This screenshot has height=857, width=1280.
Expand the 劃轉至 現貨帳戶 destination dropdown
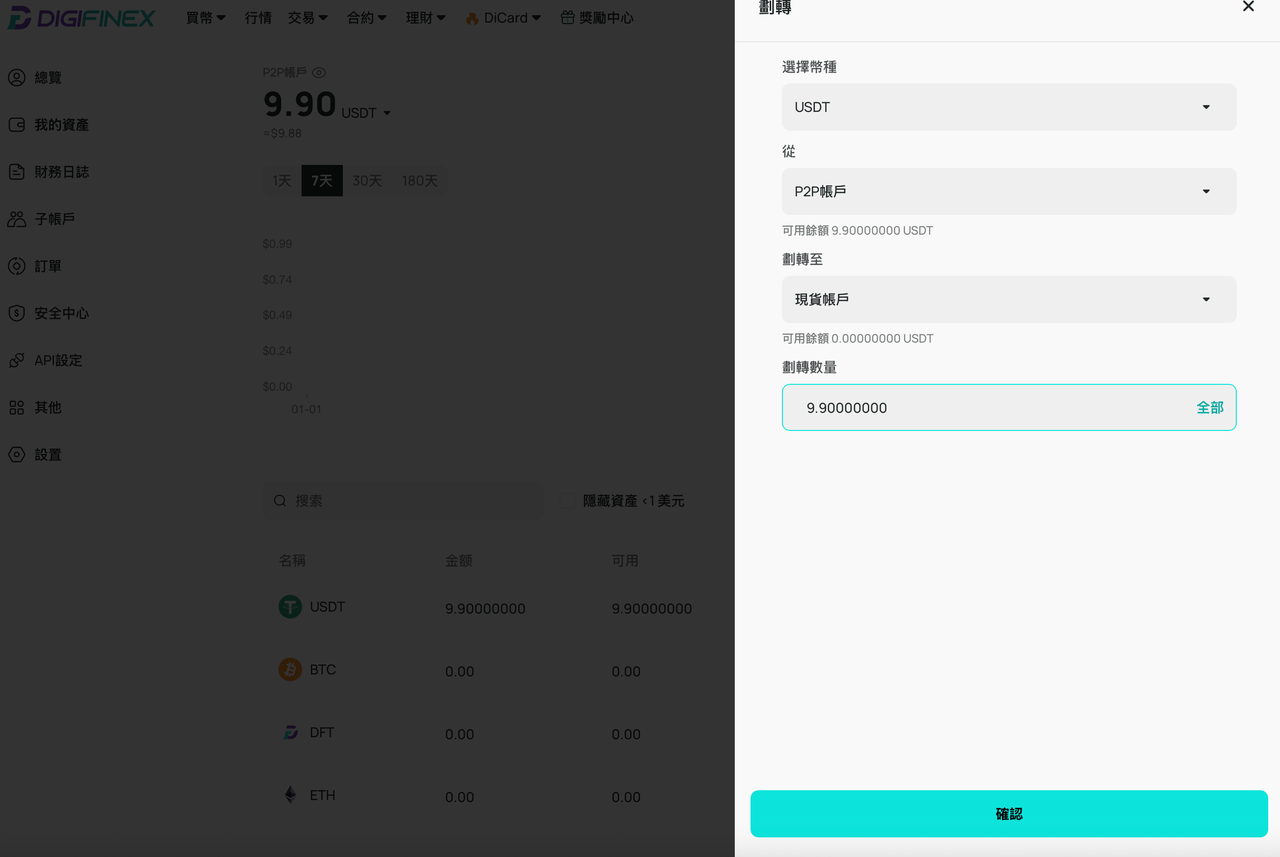point(1009,299)
